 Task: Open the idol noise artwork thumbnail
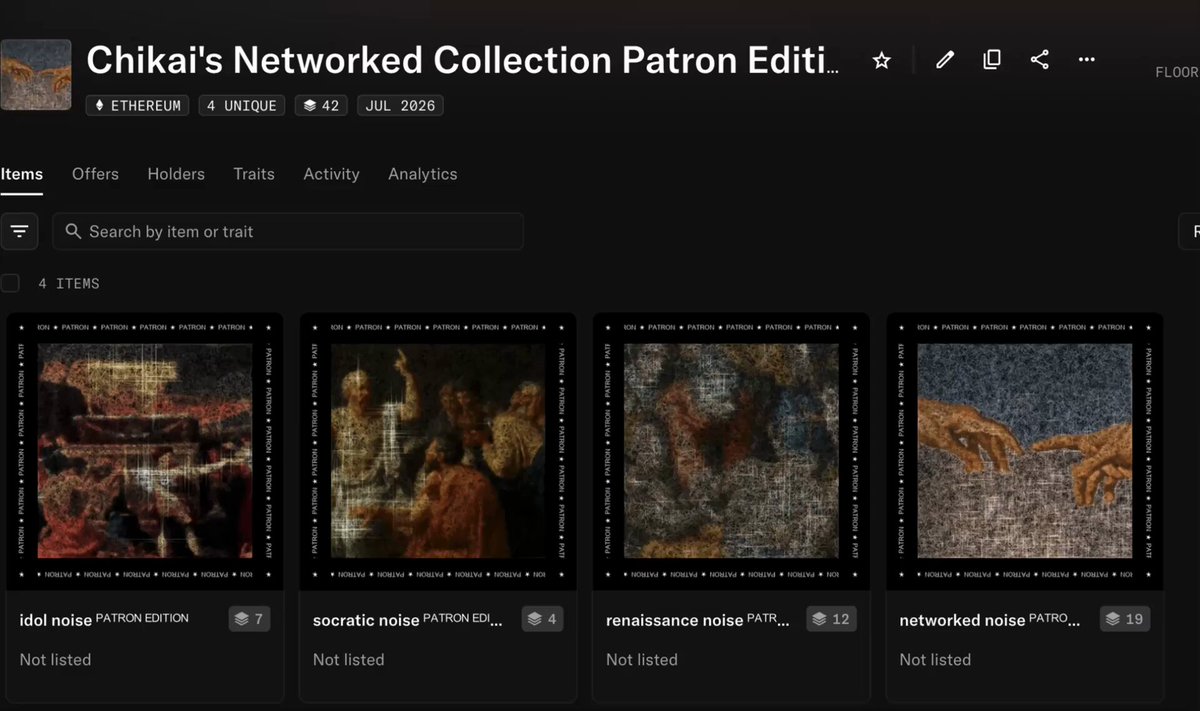(145, 452)
